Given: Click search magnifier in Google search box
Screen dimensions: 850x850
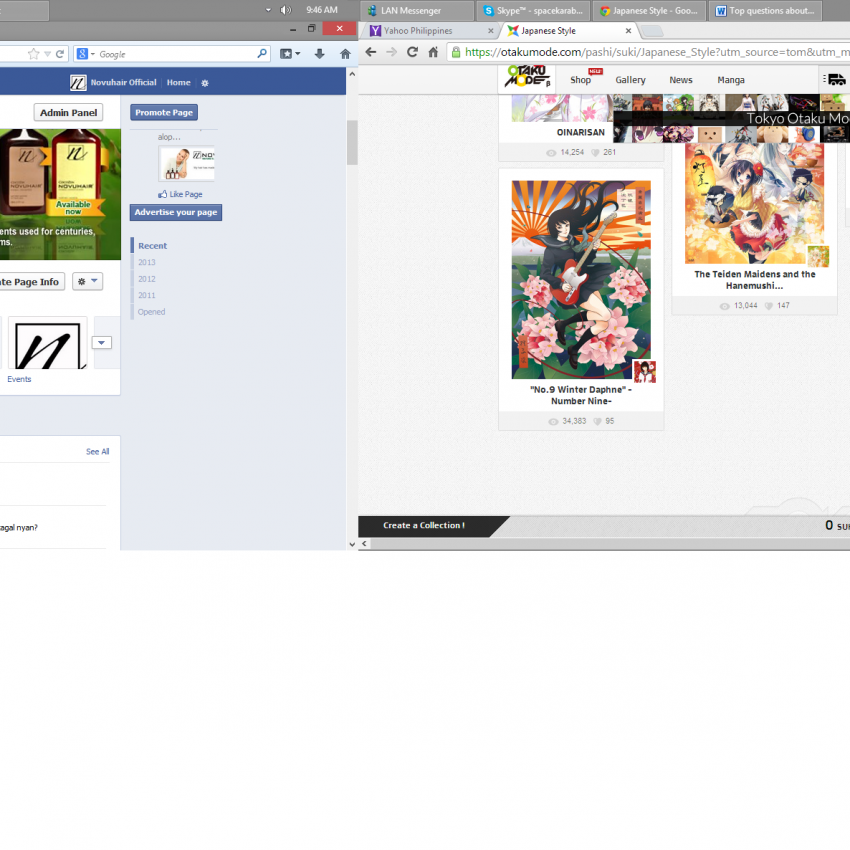Looking at the screenshot, I should point(262,53).
